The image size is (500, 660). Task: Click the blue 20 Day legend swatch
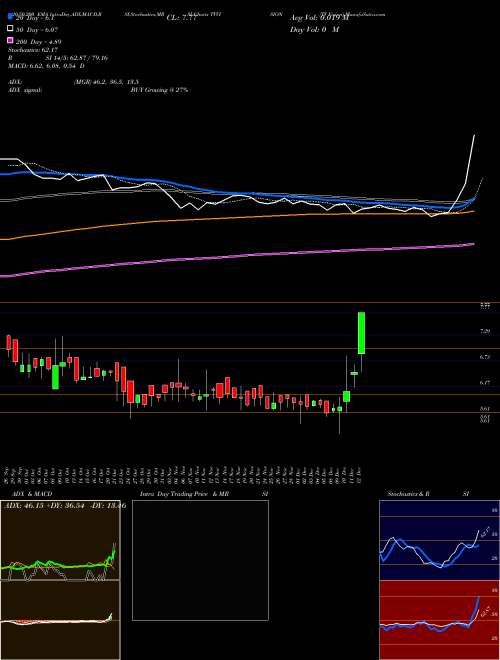click(10, 17)
